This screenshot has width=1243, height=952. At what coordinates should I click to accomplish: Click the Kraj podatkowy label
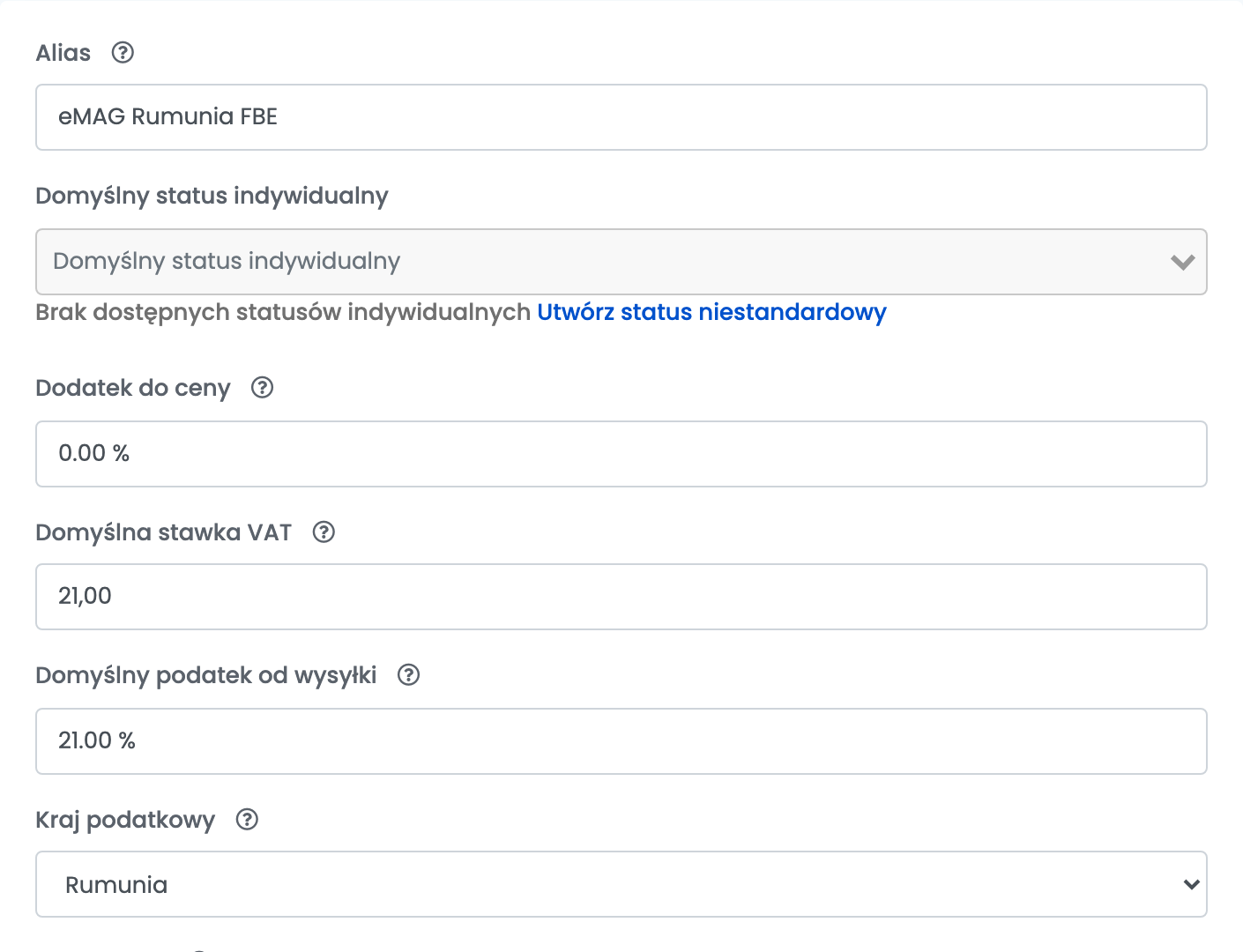pos(125,820)
